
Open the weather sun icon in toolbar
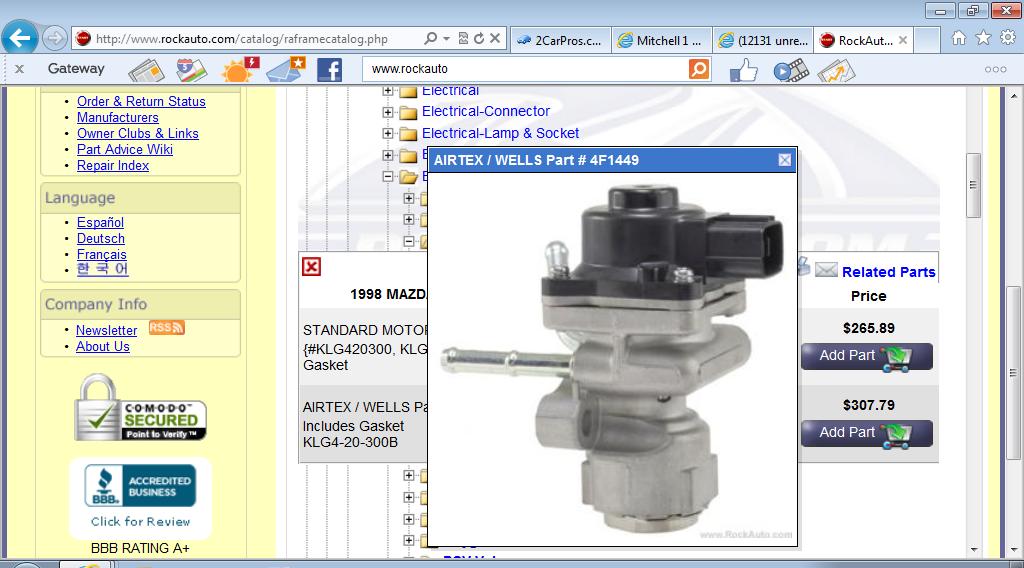240,69
